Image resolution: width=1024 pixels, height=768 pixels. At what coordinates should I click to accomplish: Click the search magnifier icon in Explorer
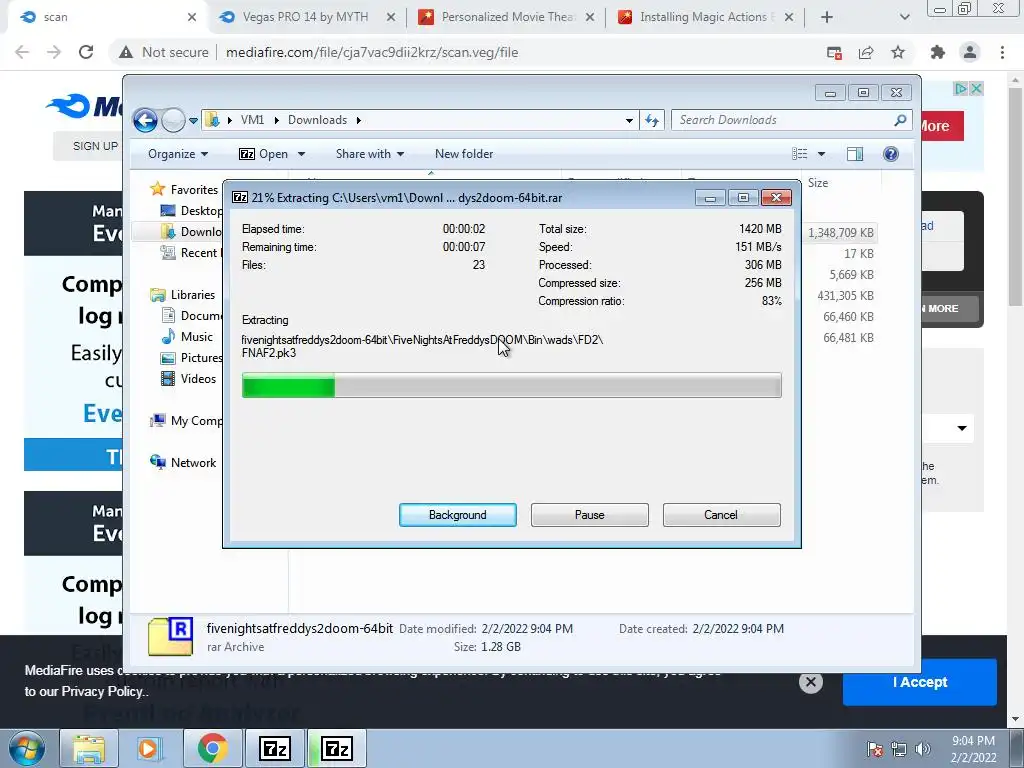[x=900, y=120]
